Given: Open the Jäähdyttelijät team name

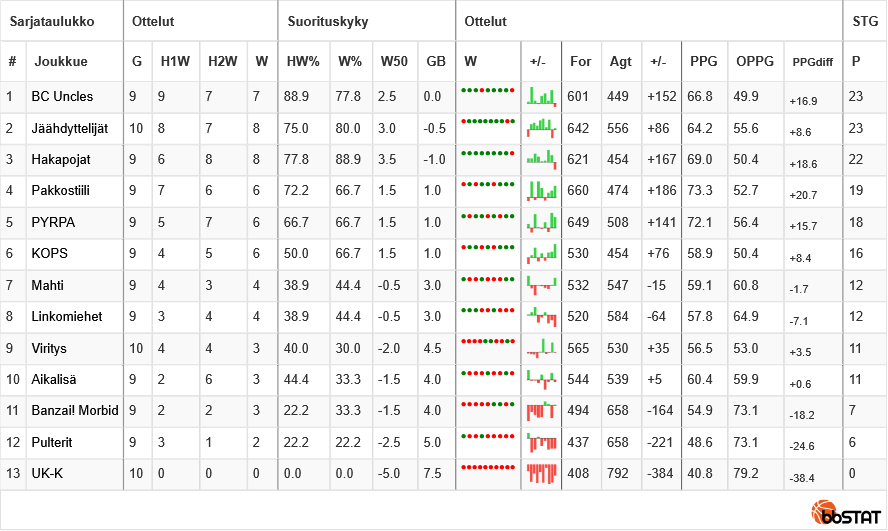Looking at the screenshot, I should pyautogui.click(x=69, y=129).
